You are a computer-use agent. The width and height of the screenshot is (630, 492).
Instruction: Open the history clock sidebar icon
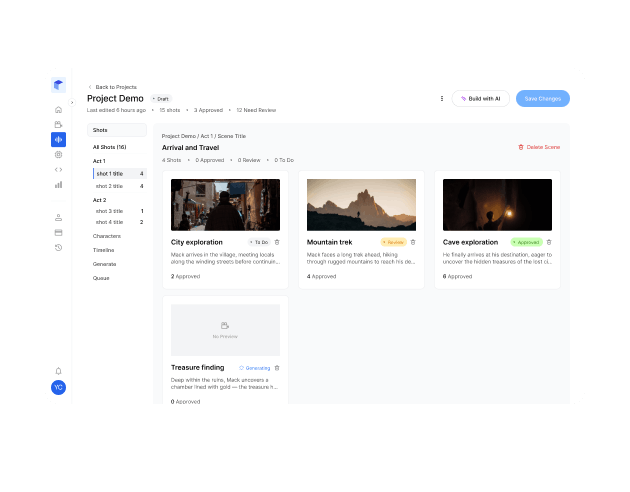pos(58,247)
